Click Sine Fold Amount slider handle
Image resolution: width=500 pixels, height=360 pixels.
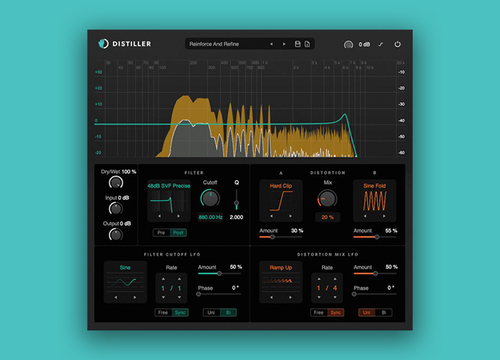click(x=377, y=237)
